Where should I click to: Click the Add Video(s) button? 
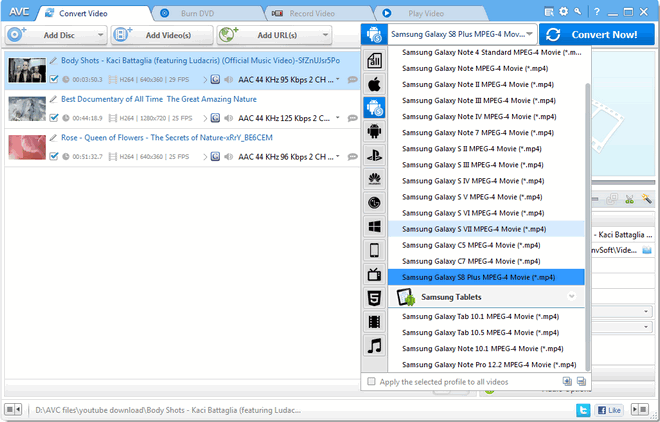pos(162,35)
